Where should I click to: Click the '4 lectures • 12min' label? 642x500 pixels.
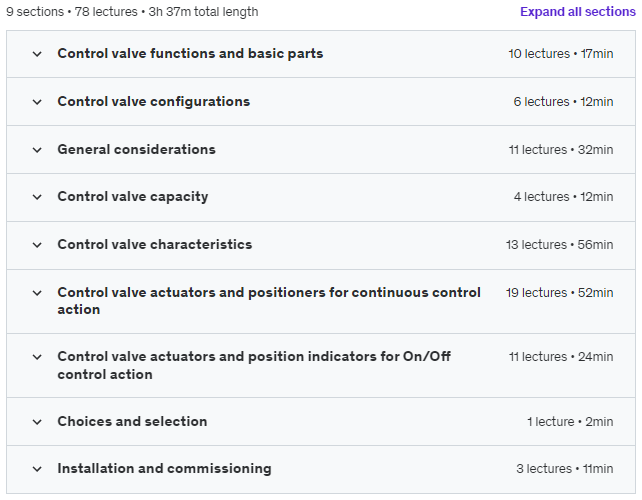point(563,197)
